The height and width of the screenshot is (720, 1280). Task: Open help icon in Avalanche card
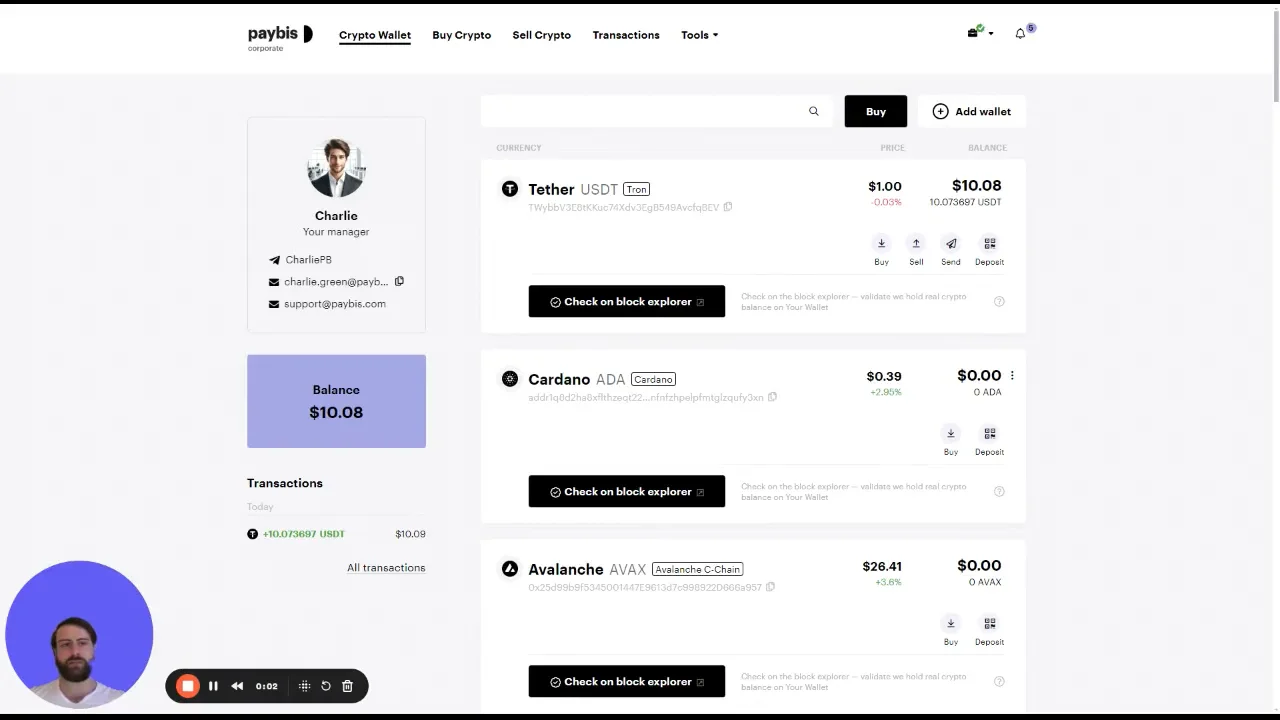[999, 681]
